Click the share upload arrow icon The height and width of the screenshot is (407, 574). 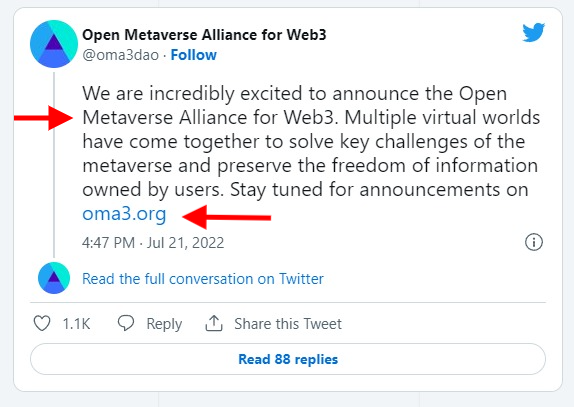click(214, 324)
